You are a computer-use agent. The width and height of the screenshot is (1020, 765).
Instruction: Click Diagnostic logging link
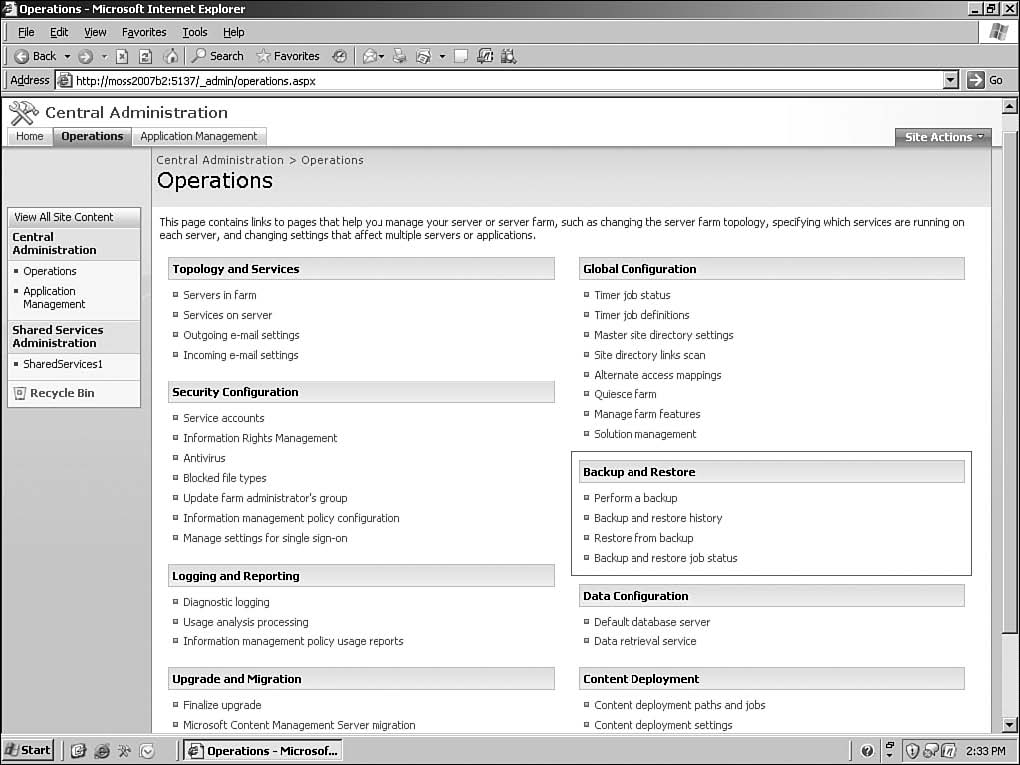(x=226, y=602)
